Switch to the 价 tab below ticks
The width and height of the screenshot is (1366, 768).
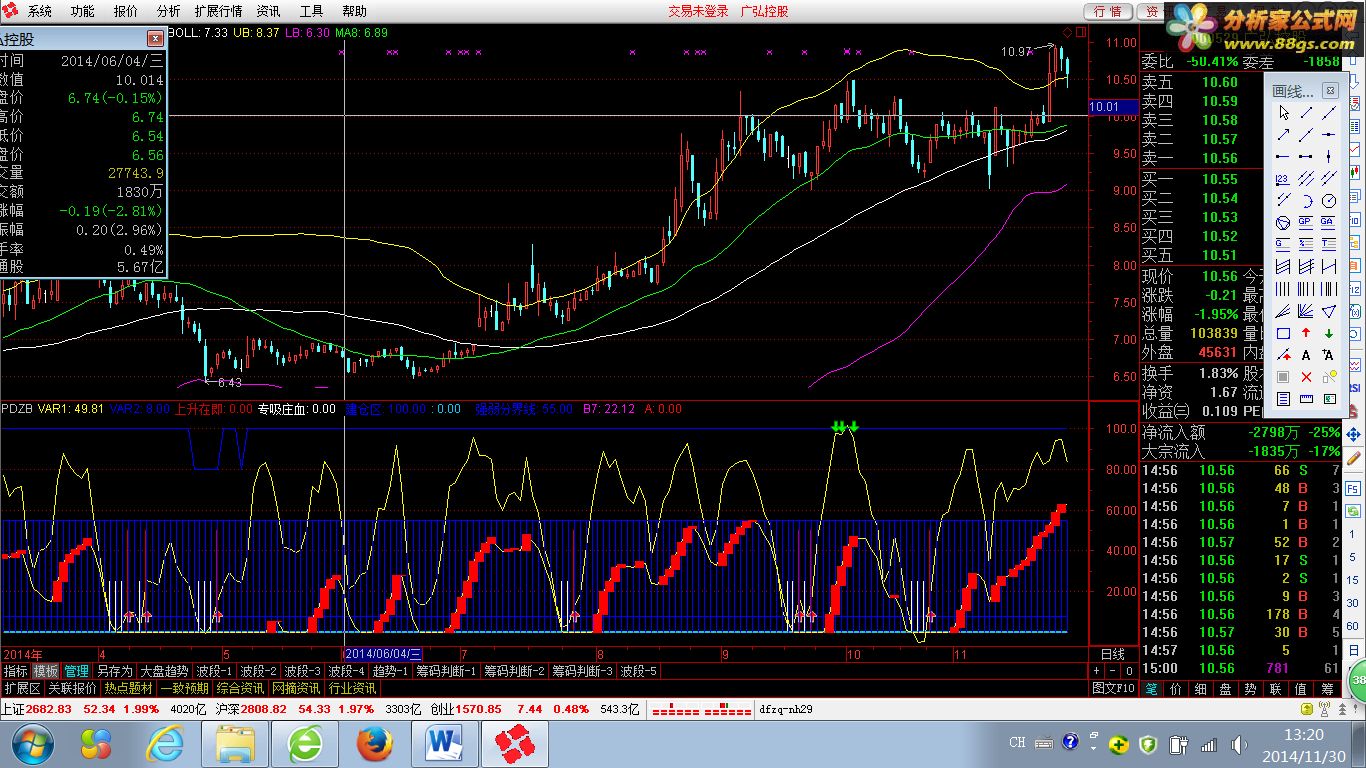1177,688
